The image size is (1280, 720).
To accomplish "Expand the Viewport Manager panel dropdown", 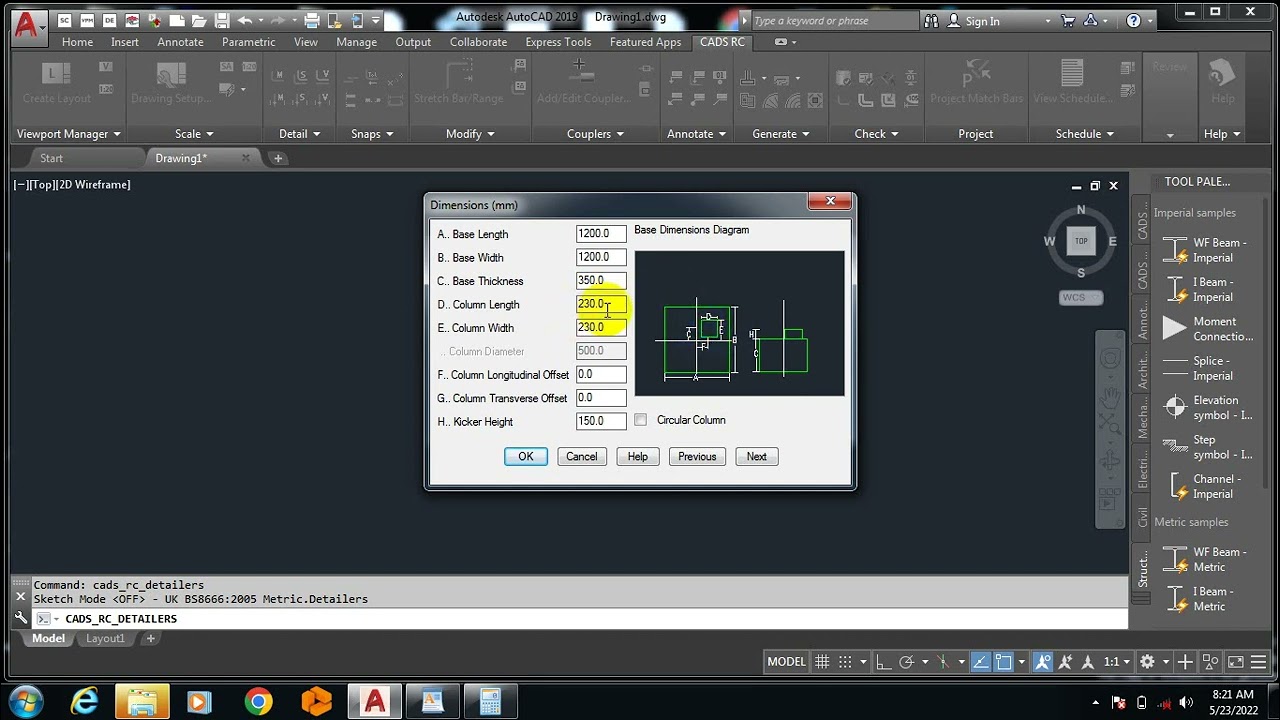I will click(x=68, y=134).
